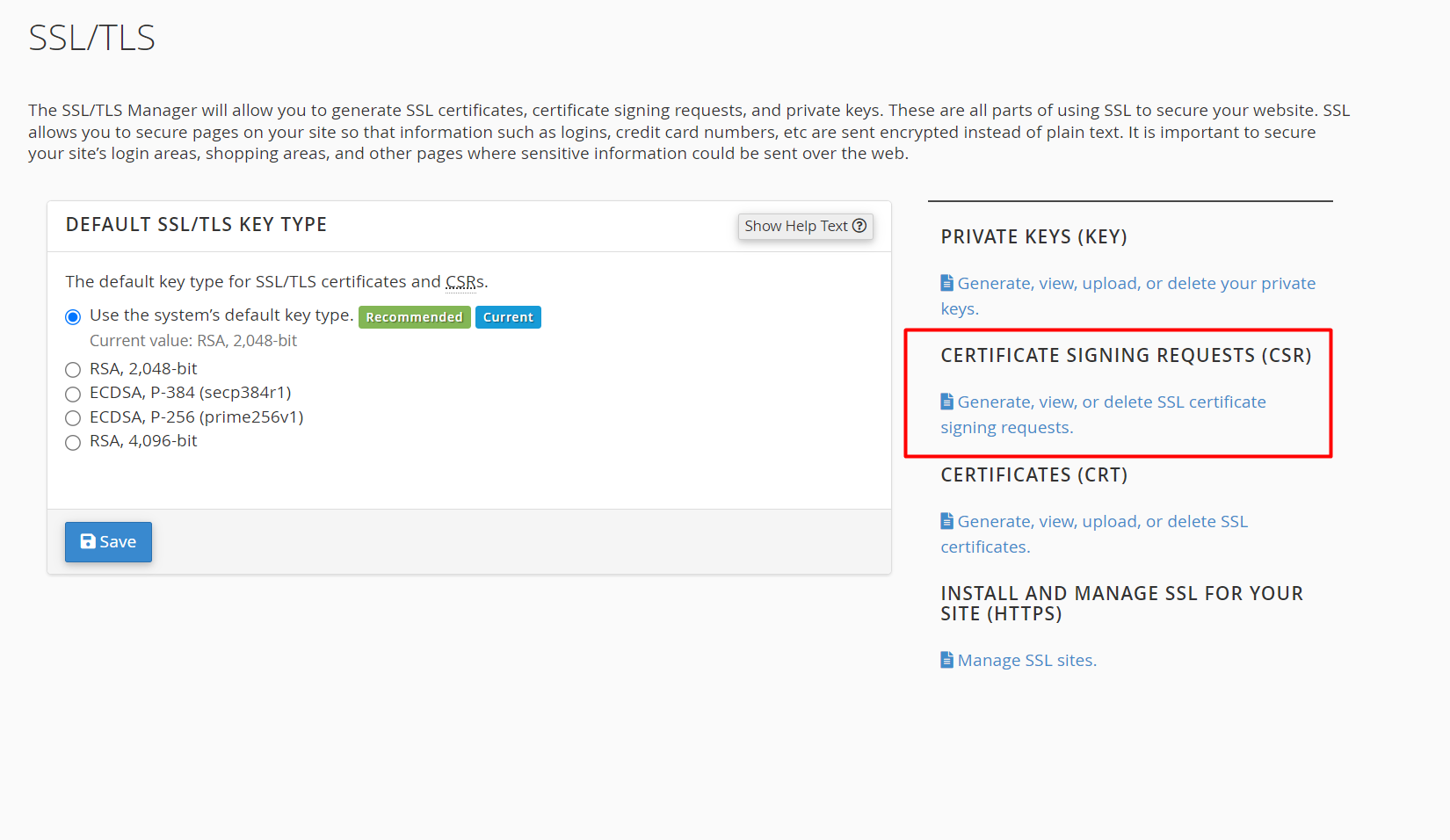Open the private keys management link

point(1135,284)
